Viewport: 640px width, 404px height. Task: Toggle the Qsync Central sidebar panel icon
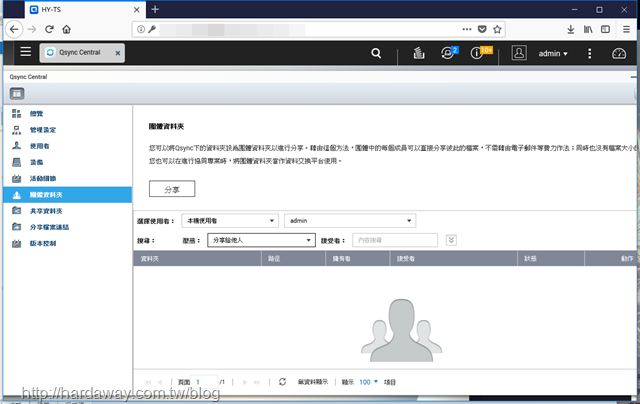[17, 93]
